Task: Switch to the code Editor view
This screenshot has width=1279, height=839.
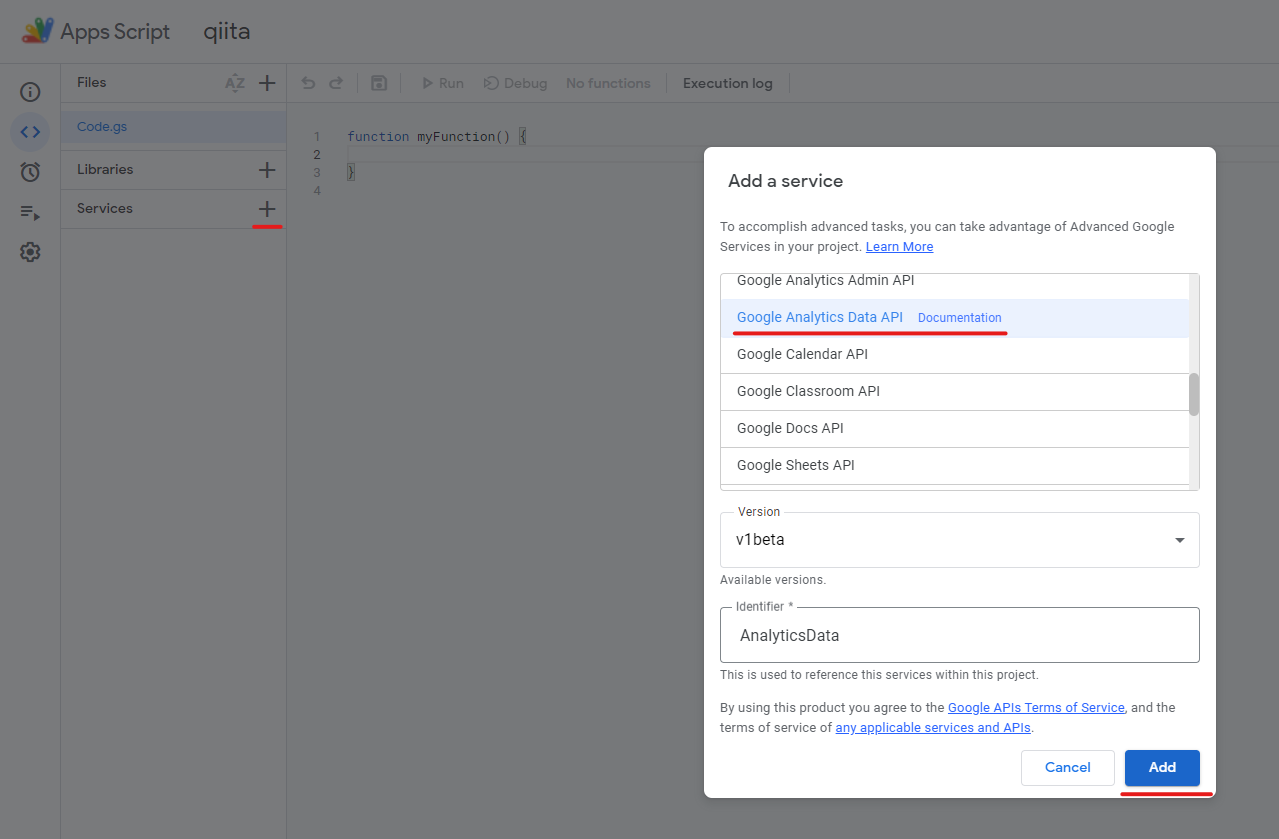Action: coord(29,131)
